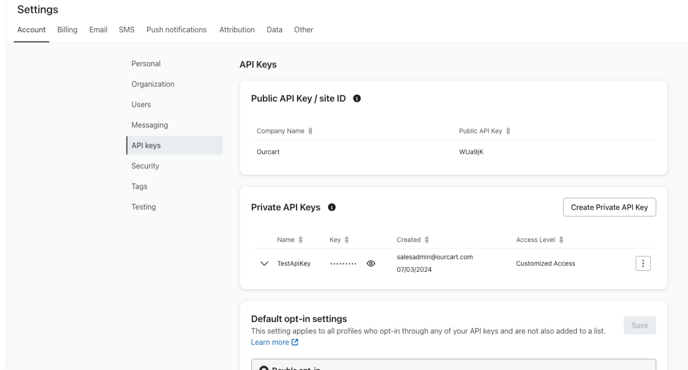Switch to the Billing tab
The image size is (688, 370).
tap(67, 29)
